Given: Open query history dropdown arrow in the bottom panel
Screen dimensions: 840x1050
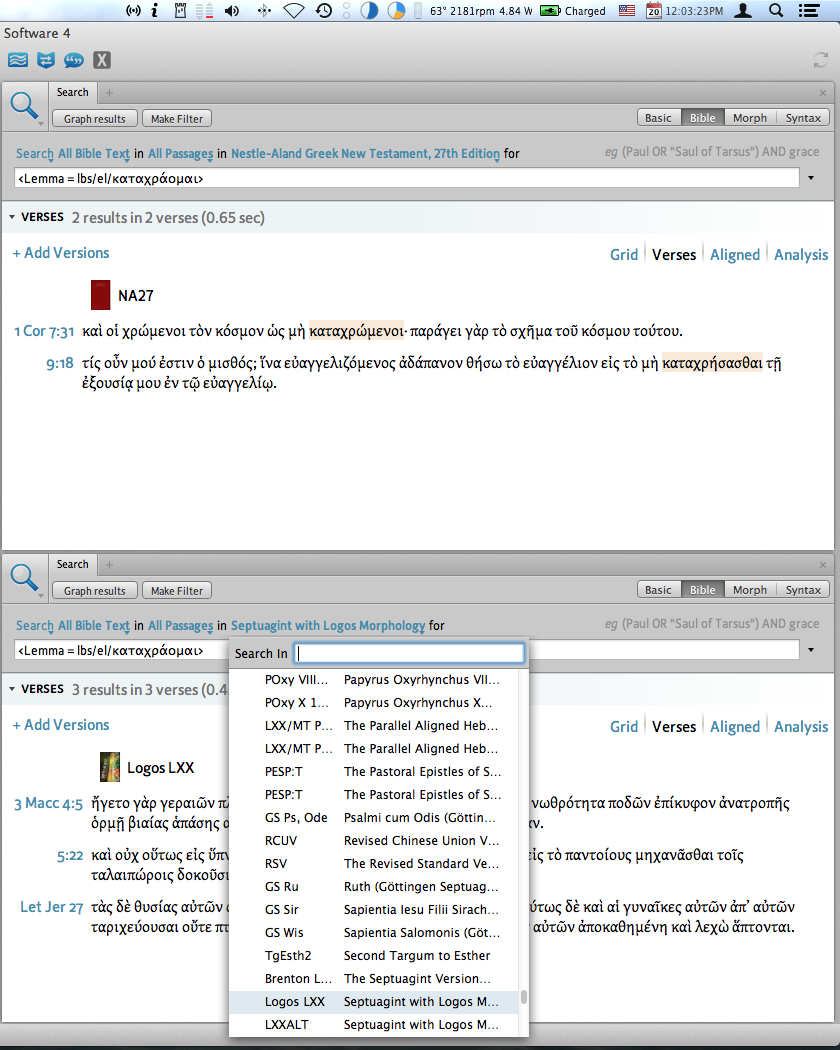Looking at the screenshot, I should click(811, 650).
